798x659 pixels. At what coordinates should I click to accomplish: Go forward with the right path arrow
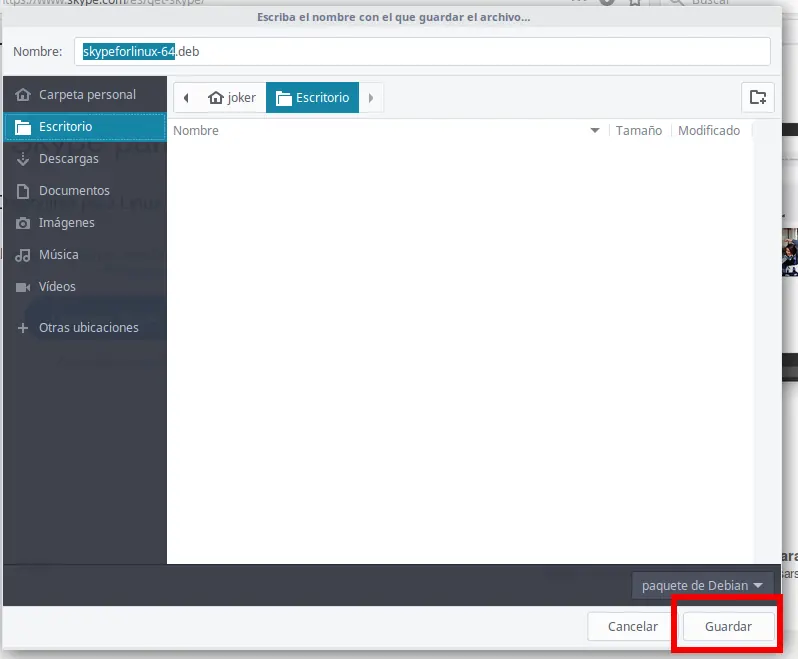click(x=371, y=98)
